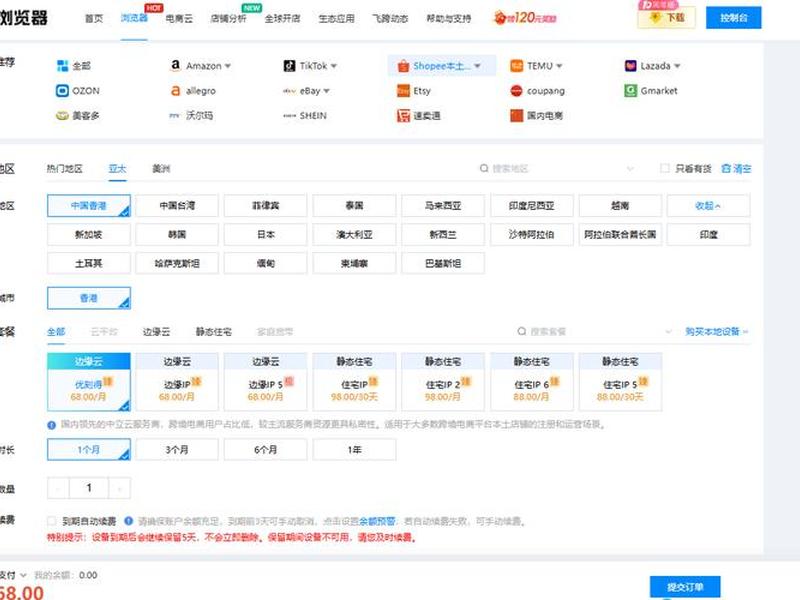The width and height of the screenshot is (800, 600).
Task: Choose the 中国台湾 region option
Action: (177, 206)
